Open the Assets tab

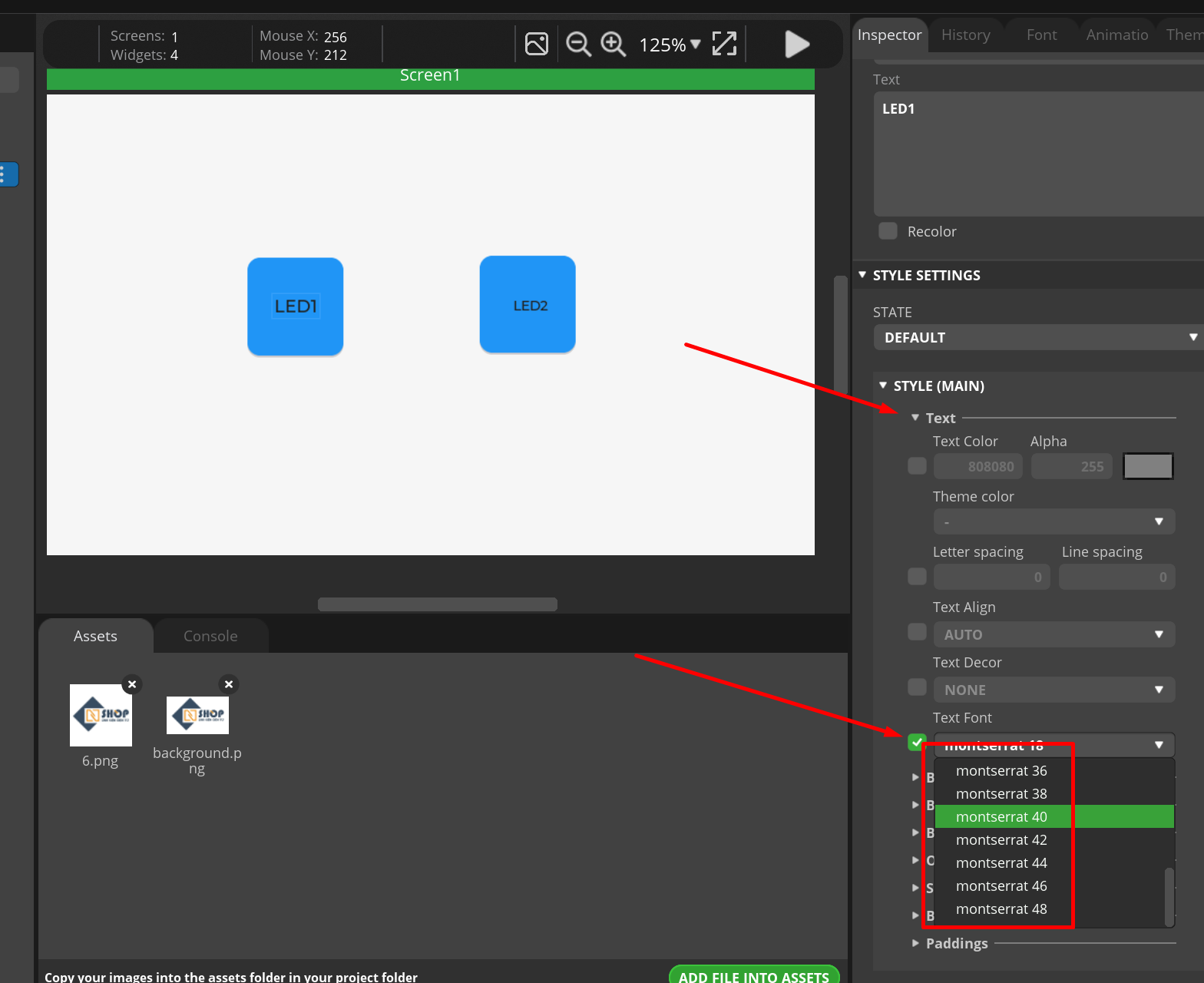[95, 636]
